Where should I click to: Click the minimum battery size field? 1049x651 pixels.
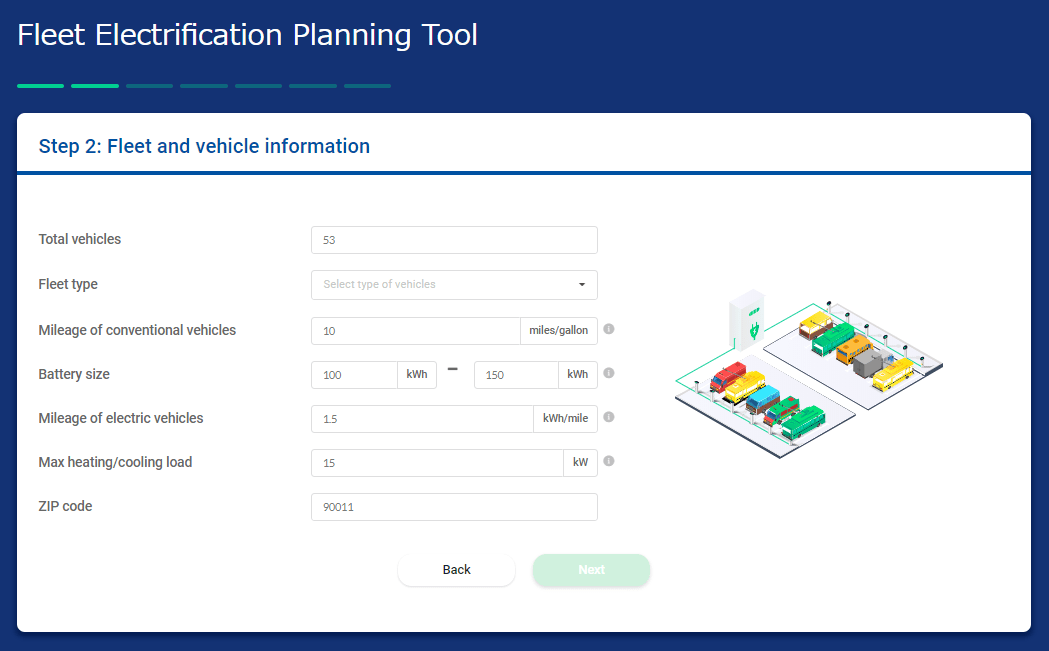coord(354,375)
